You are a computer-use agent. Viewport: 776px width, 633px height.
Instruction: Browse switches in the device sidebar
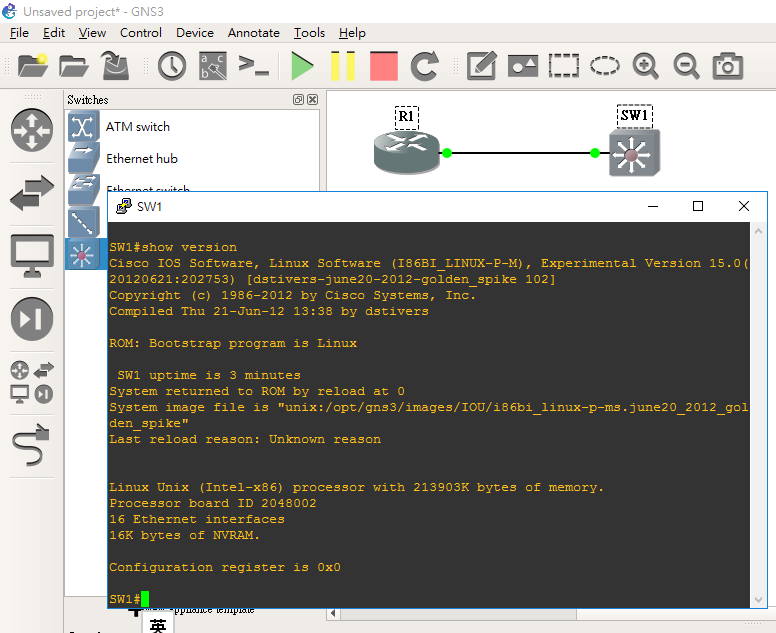[32, 193]
